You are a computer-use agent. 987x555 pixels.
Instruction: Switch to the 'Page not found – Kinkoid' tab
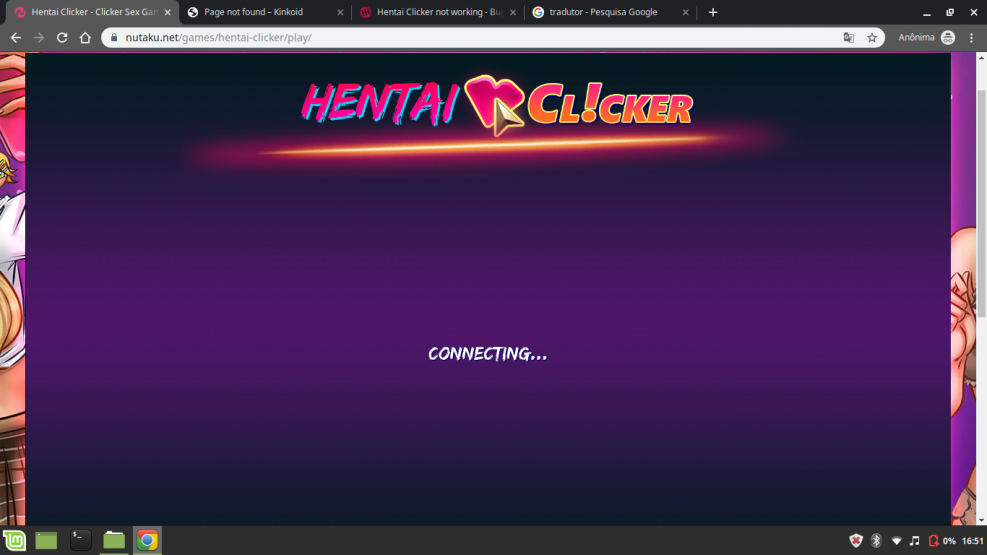click(x=254, y=12)
